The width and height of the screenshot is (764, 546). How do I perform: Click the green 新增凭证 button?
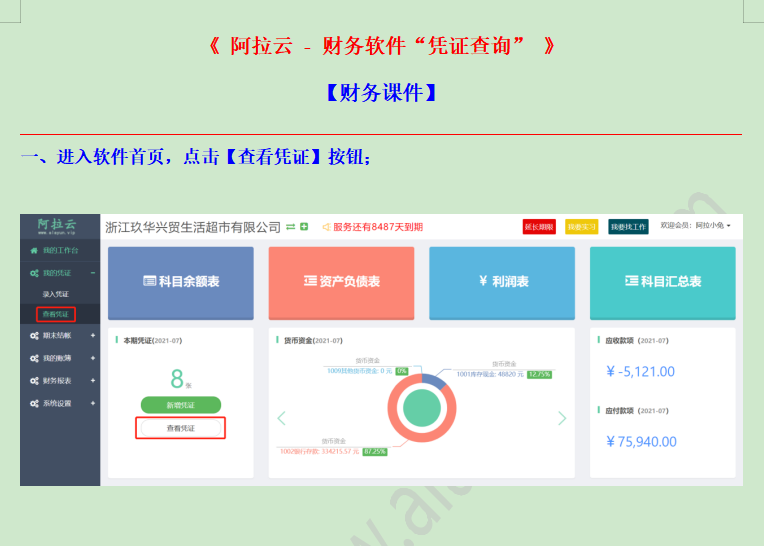coord(181,405)
